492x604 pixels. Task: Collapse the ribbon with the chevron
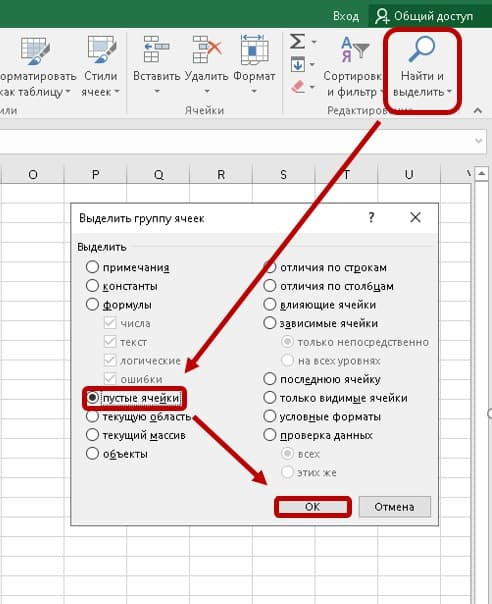[x=478, y=111]
